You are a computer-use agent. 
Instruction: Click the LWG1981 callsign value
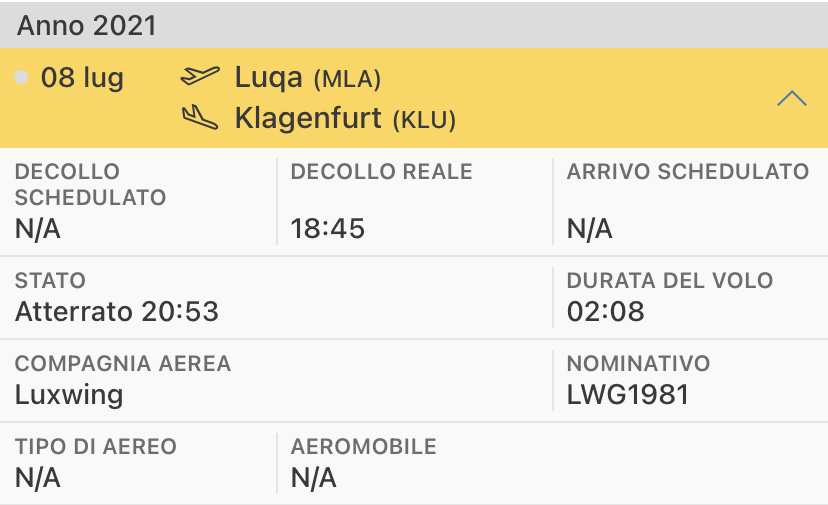point(628,394)
